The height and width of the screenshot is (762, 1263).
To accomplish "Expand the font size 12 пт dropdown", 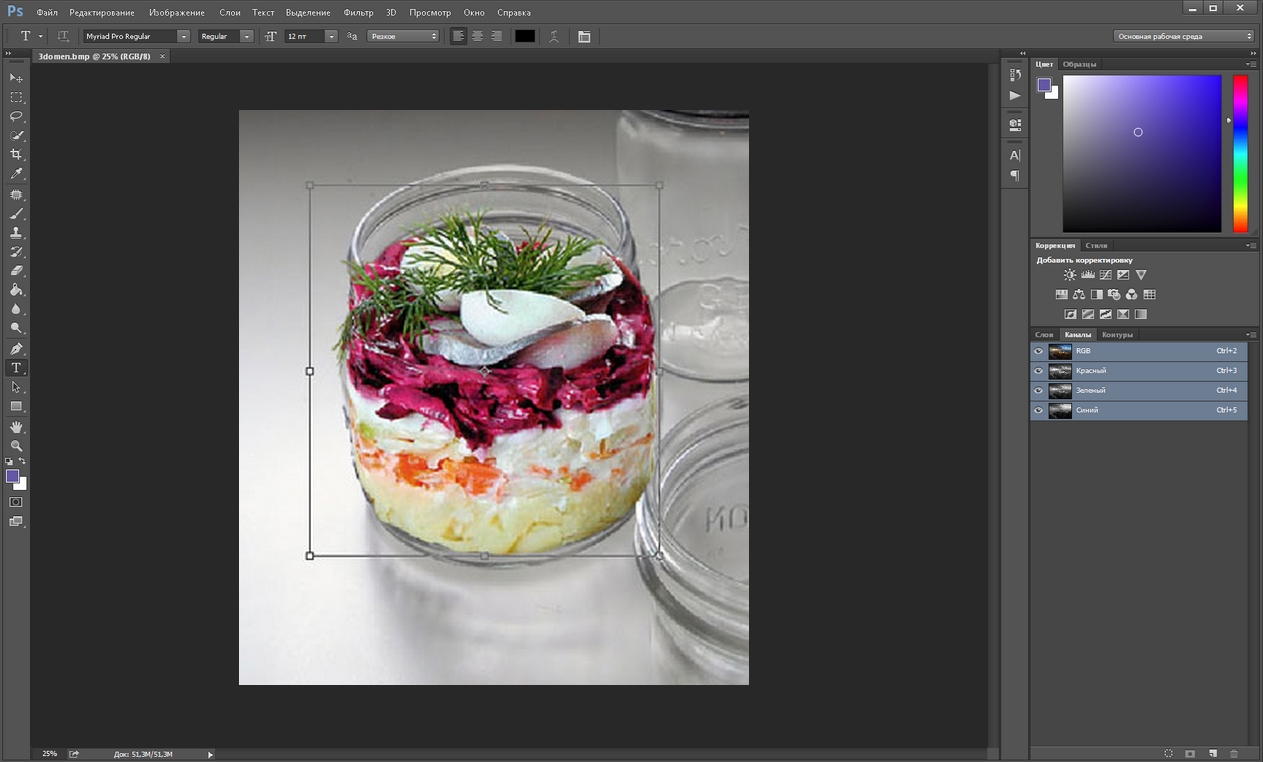I will (331, 36).
